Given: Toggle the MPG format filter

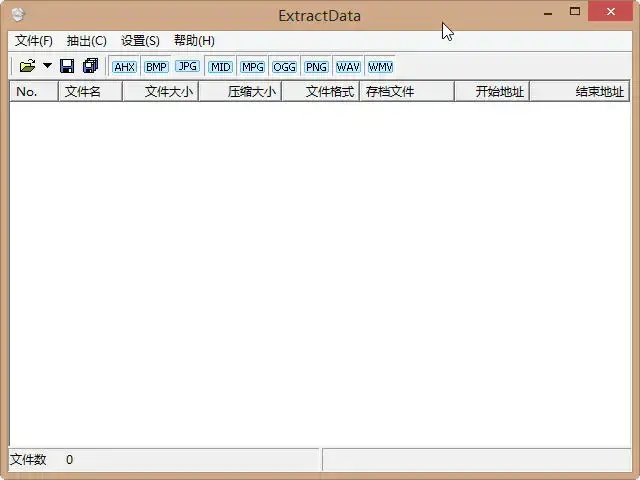Looking at the screenshot, I should click(252, 67).
